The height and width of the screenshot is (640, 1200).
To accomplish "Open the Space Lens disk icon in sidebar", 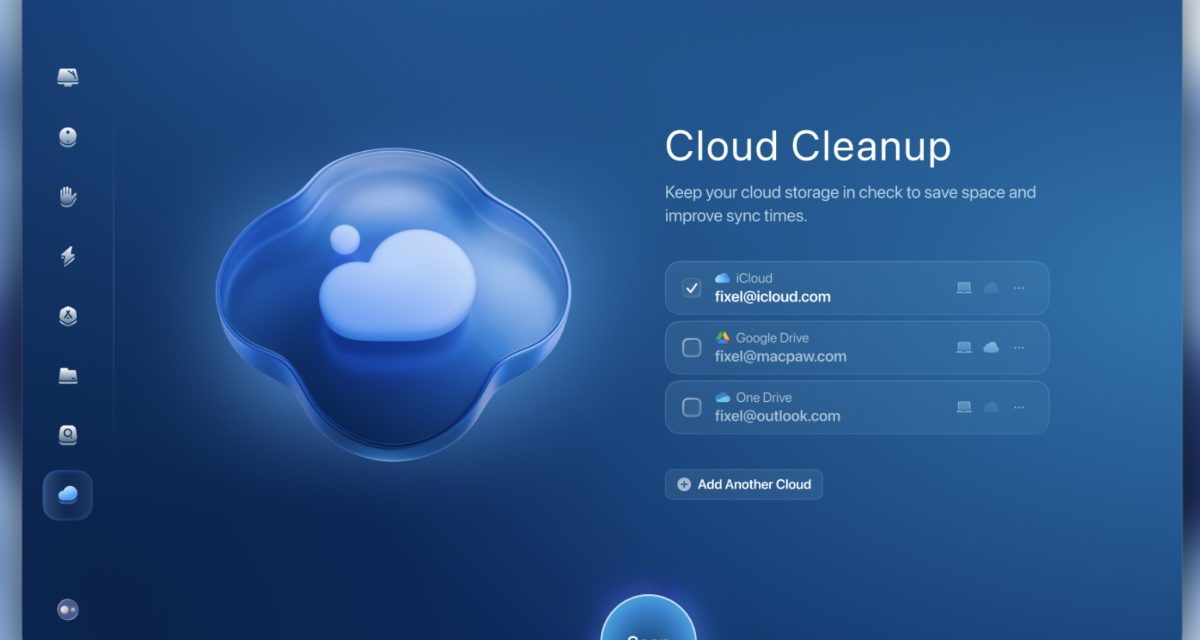I will 68,435.
